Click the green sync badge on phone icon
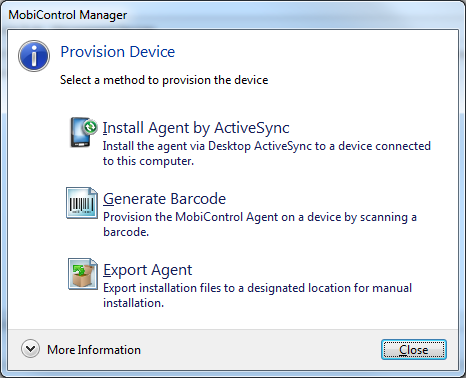Viewport: 466px width, 378px height. 90,127
